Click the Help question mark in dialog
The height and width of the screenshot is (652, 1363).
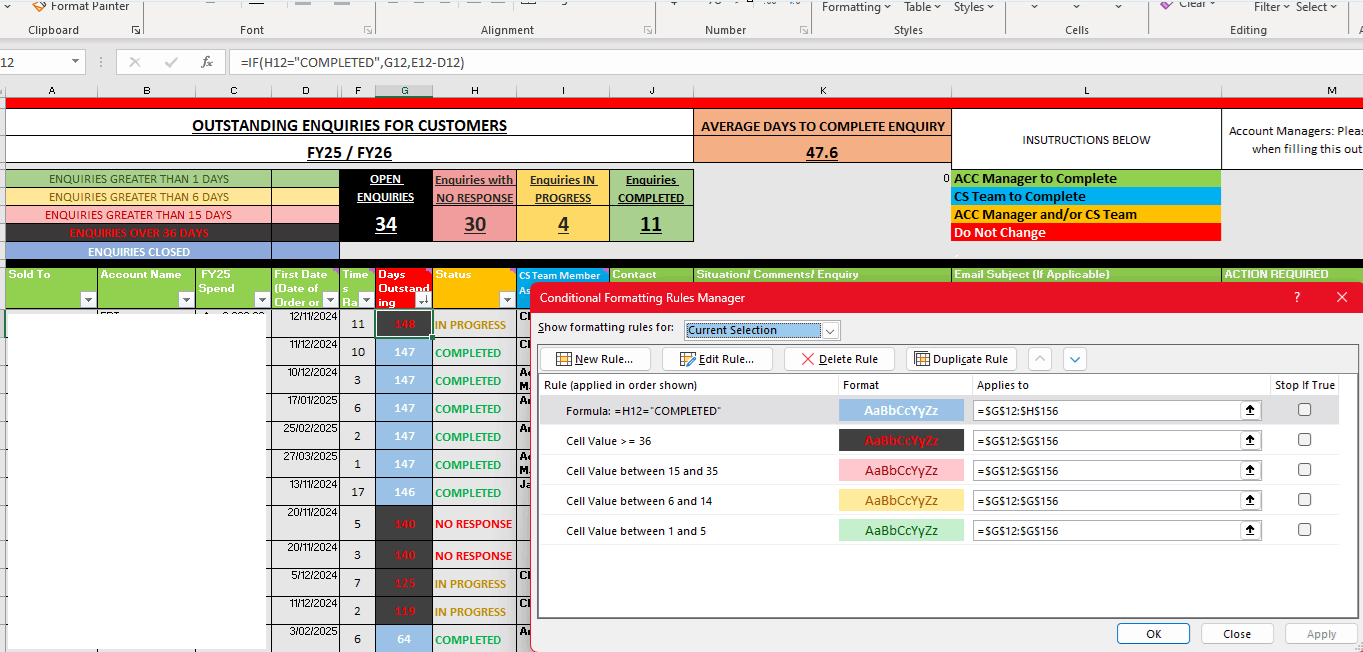pos(1297,297)
